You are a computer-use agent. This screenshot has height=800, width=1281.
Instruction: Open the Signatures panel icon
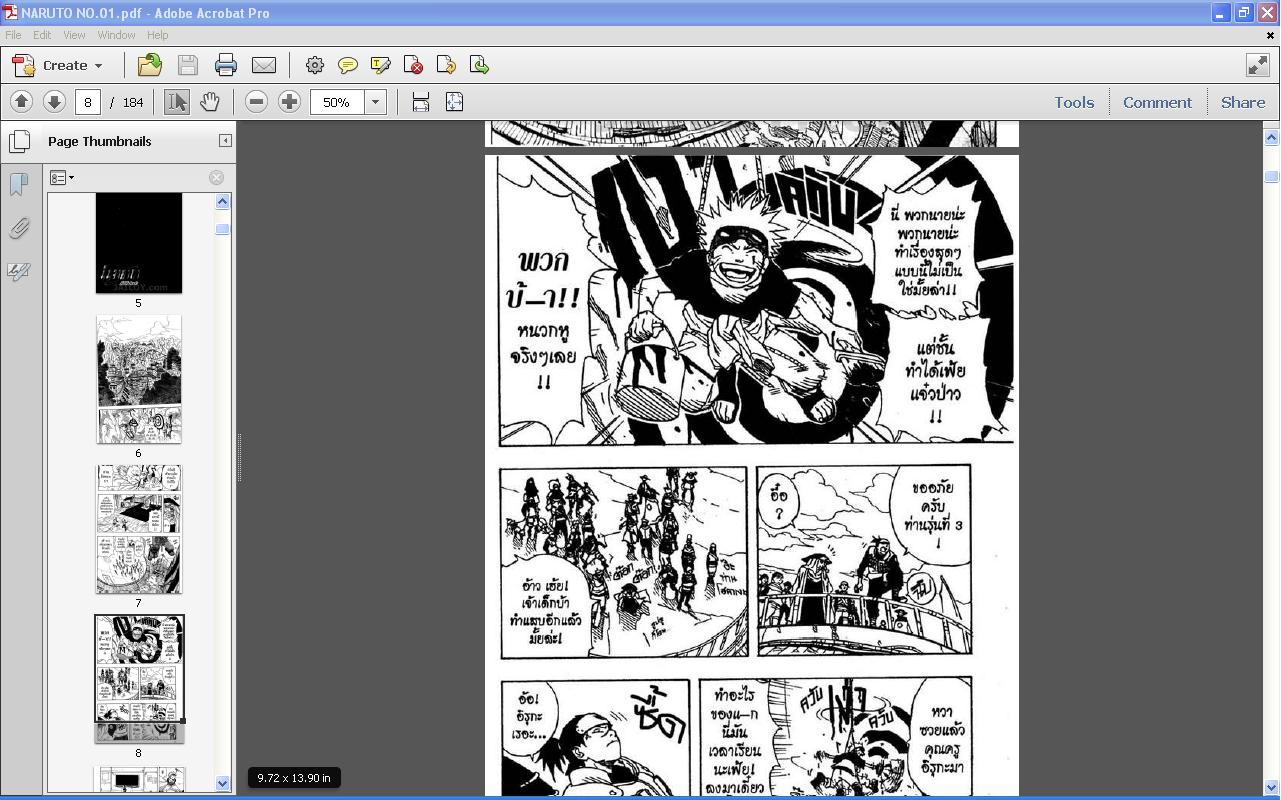pyautogui.click(x=19, y=271)
